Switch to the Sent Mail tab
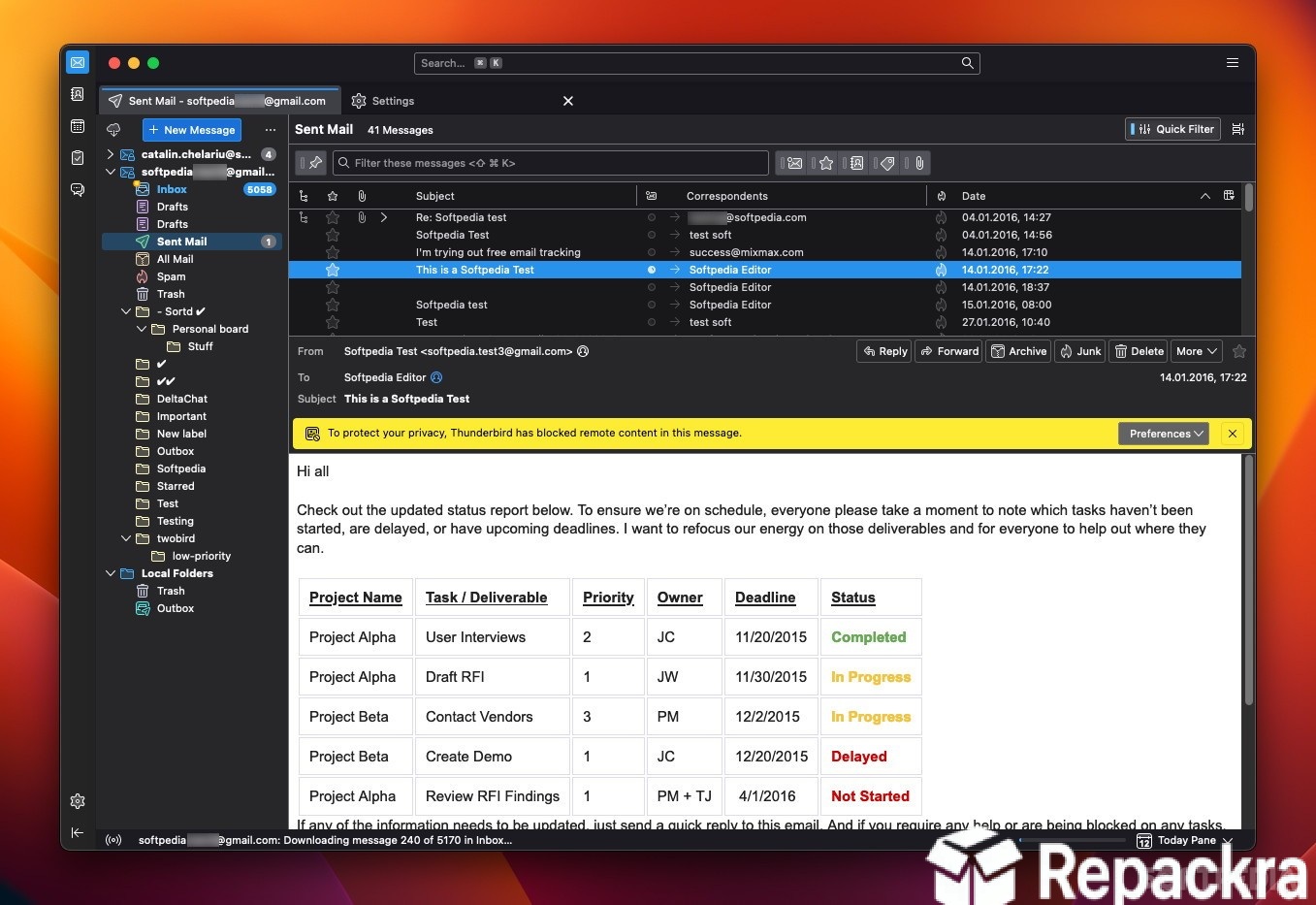 (220, 101)
